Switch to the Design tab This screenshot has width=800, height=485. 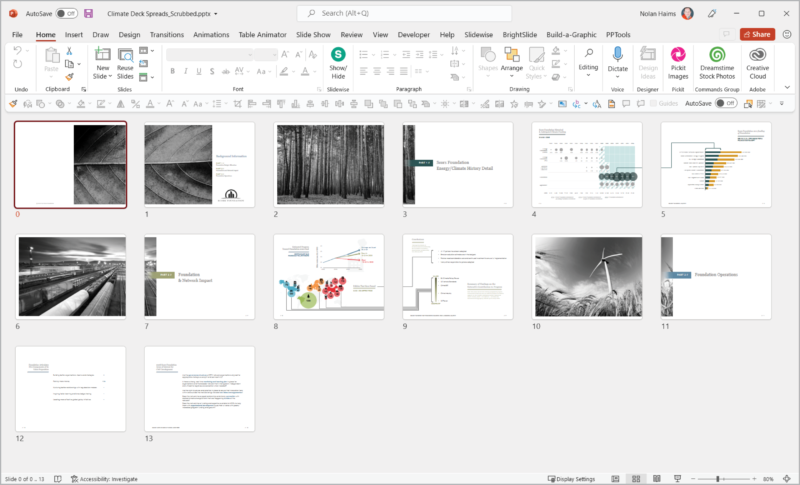(129, 35)
